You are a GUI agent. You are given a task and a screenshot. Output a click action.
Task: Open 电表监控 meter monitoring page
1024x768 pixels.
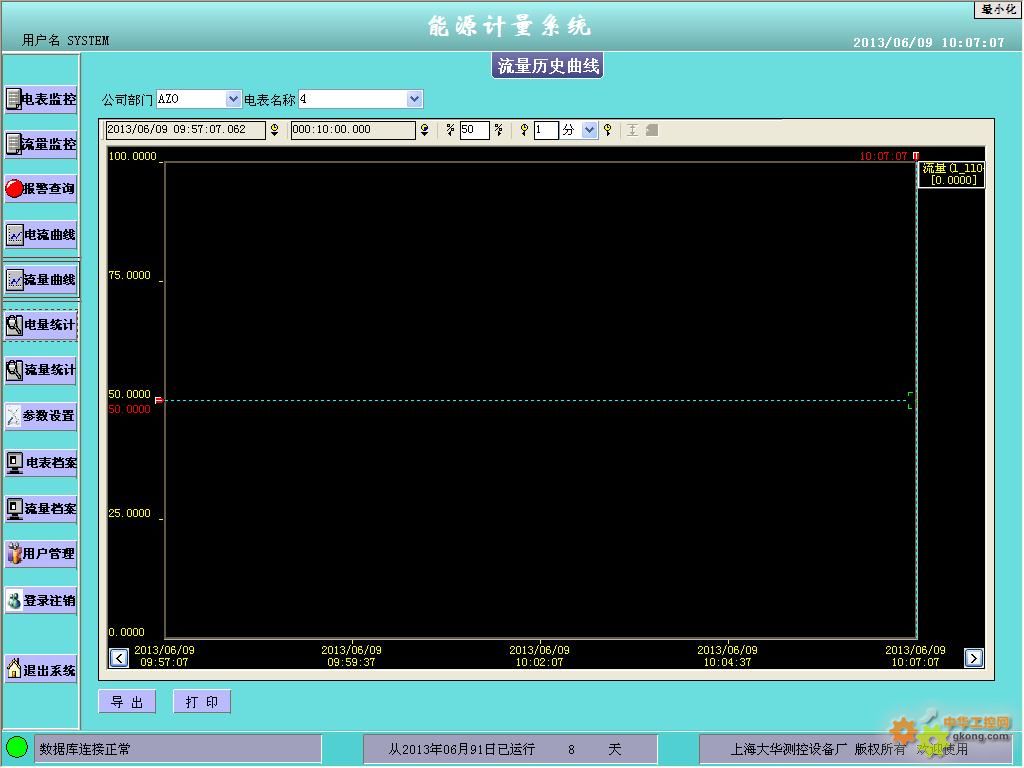tap(41, 99)
